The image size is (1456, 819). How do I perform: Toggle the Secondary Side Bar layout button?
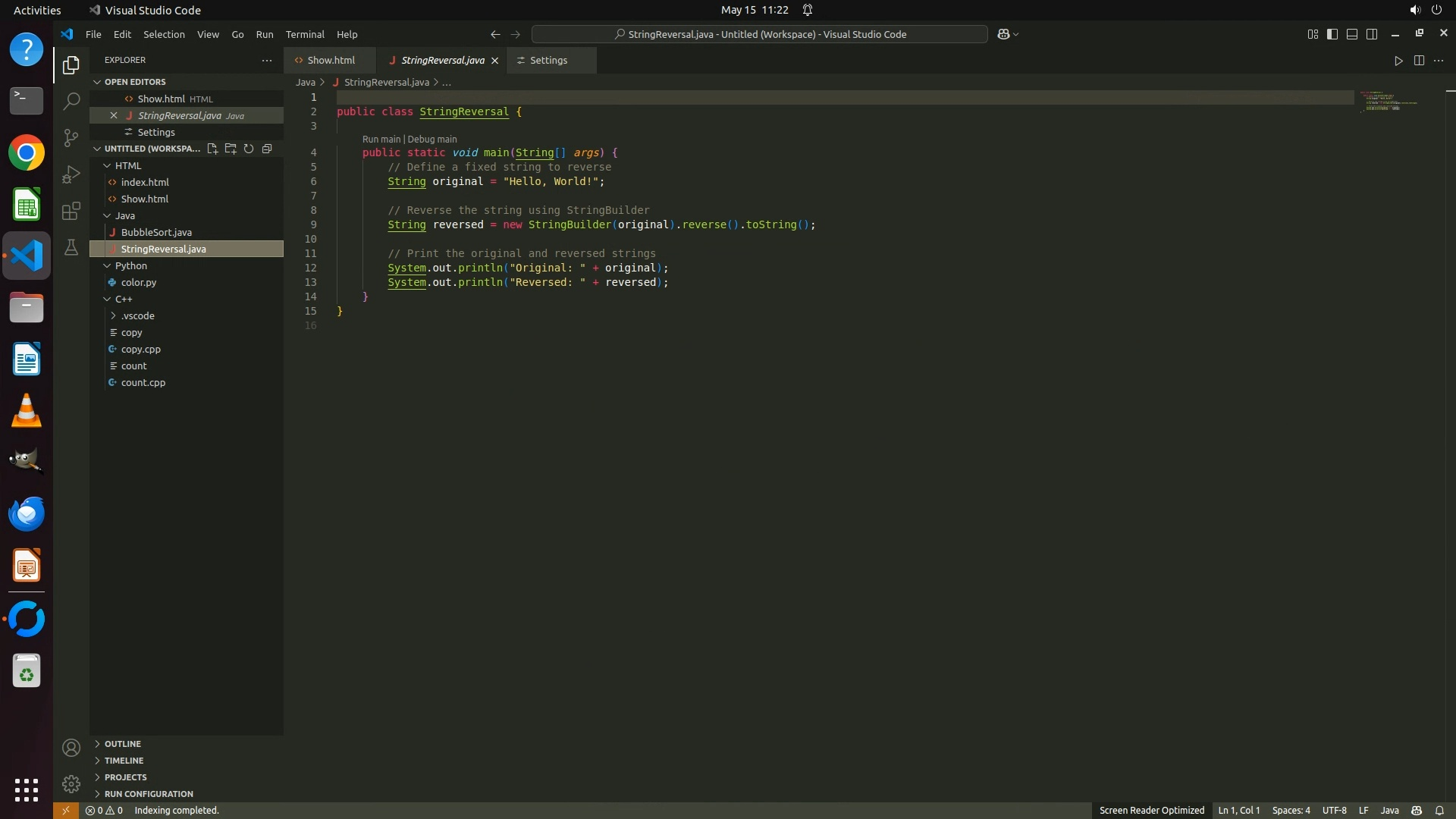[1372, 34]
